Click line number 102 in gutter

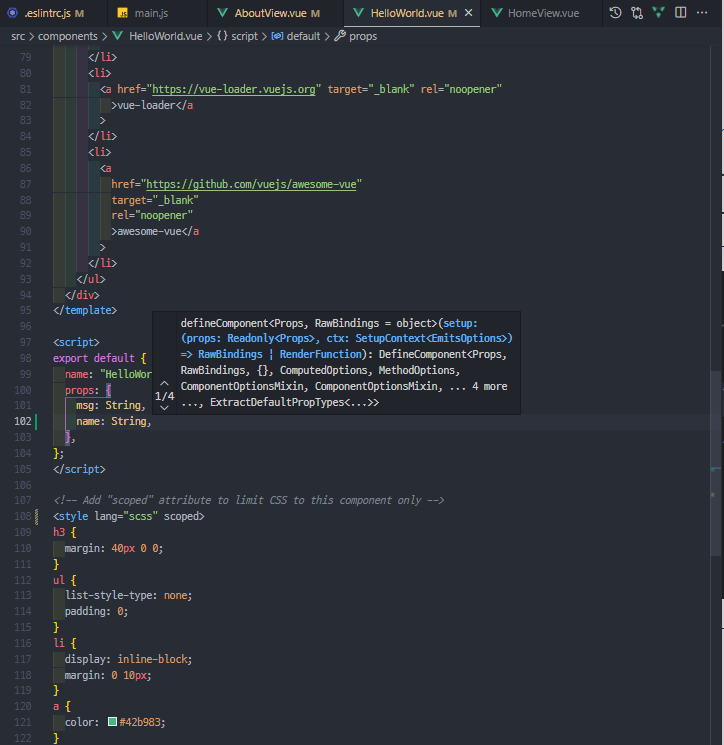23,421
